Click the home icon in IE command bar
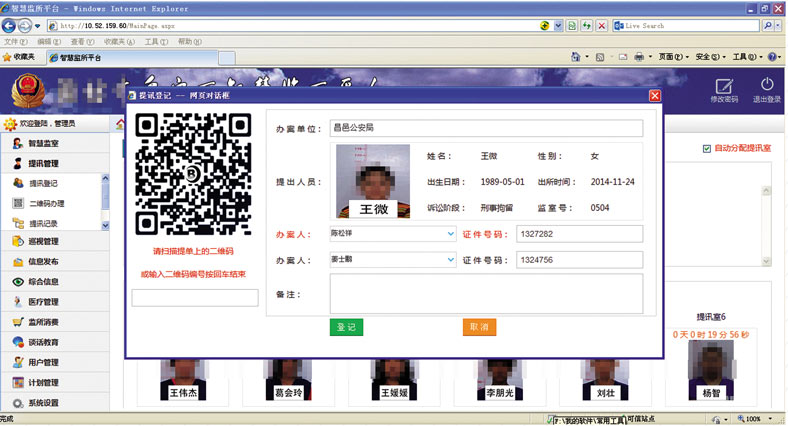Screen dimensions: 788x426 pos(576,57)
